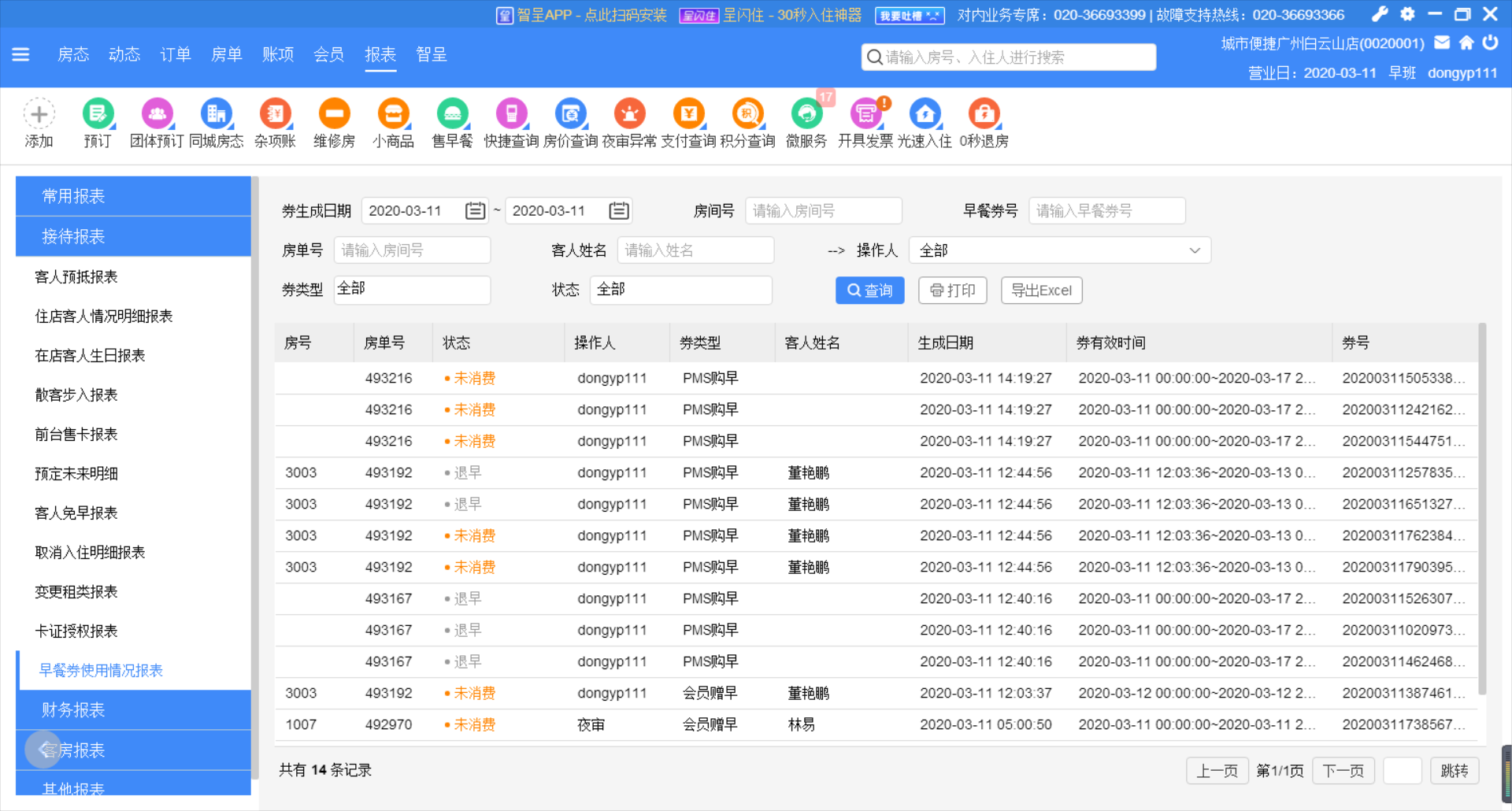
Task: Open 微服务 icon with notification badge
Action: [x=806, y=115]
